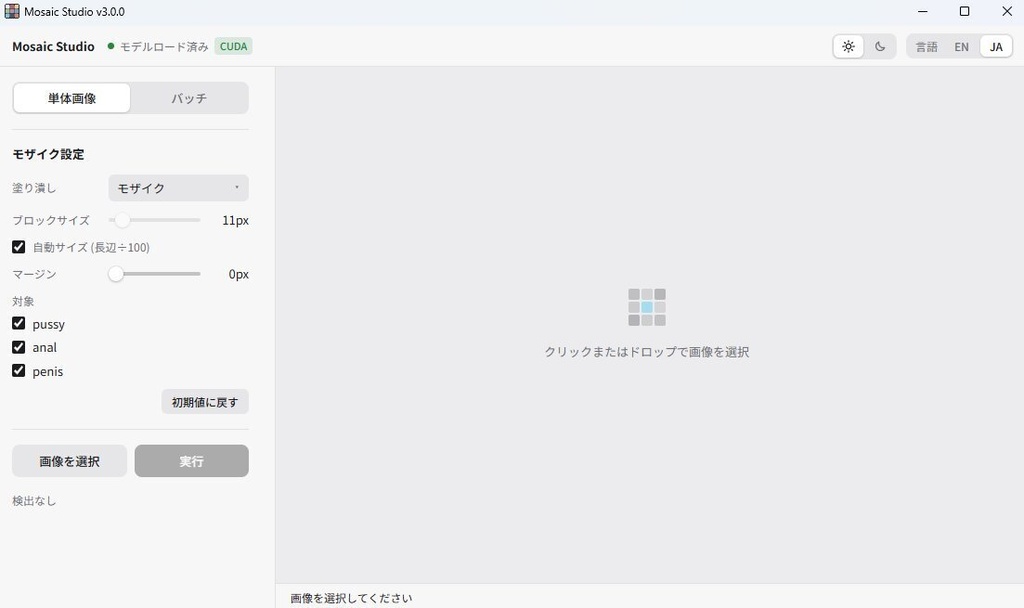Switch to dark theme moon icon

pos(880,46)
